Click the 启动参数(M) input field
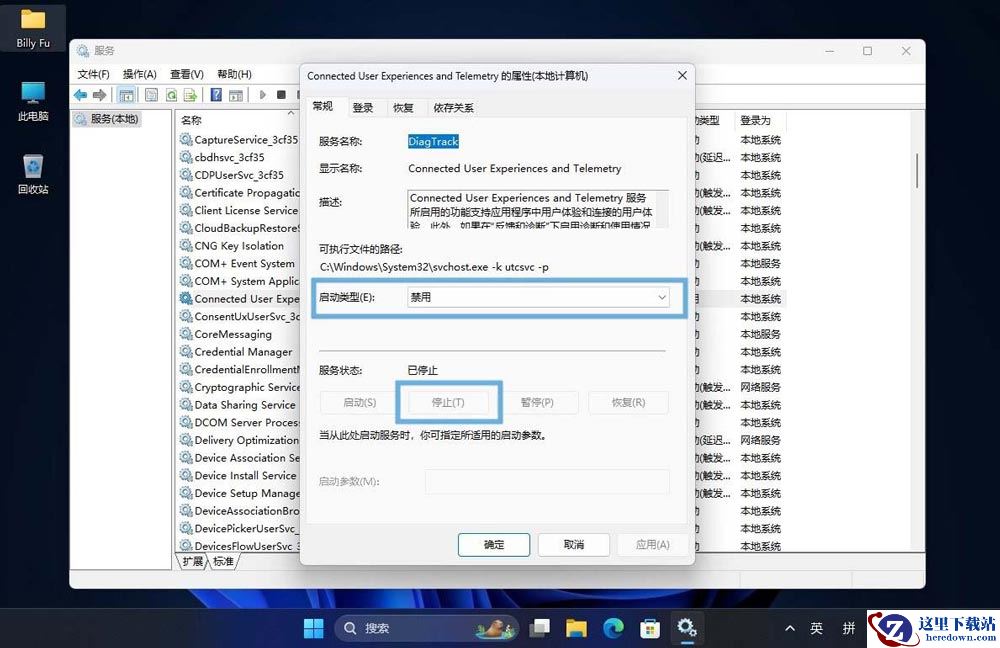This screenshot has width=1000, height=648. click(547, 482)
